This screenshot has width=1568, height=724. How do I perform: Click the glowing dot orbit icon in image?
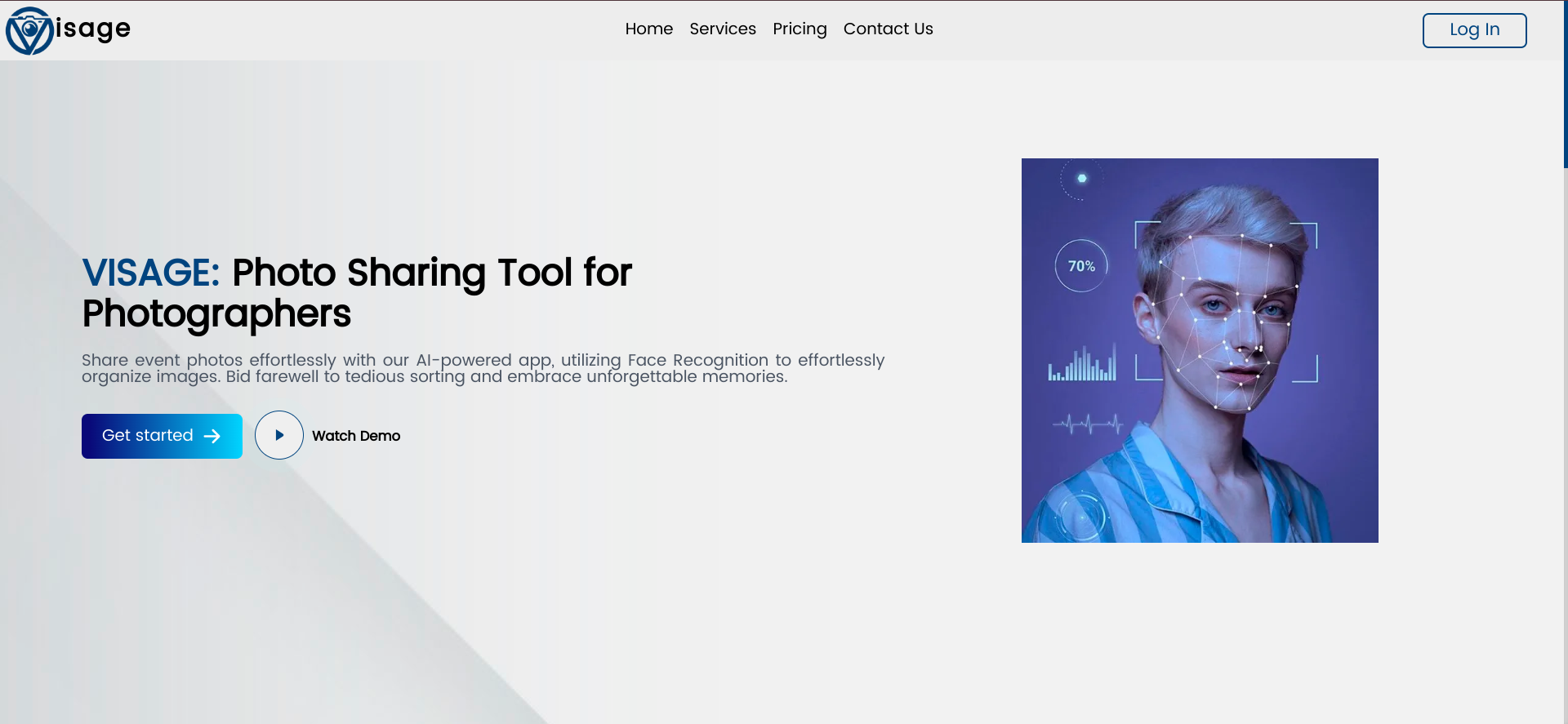coord(1081,179)
